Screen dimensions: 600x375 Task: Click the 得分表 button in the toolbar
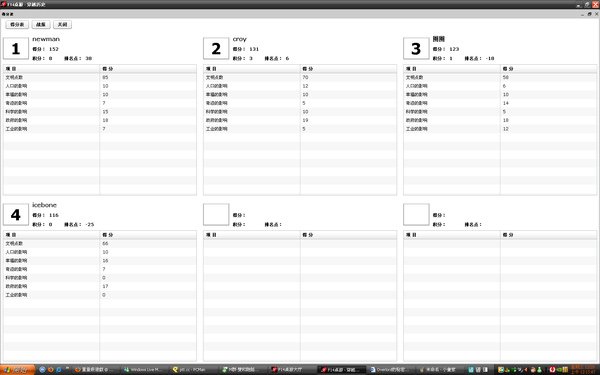pyautogui.click(x=17, y=24)
